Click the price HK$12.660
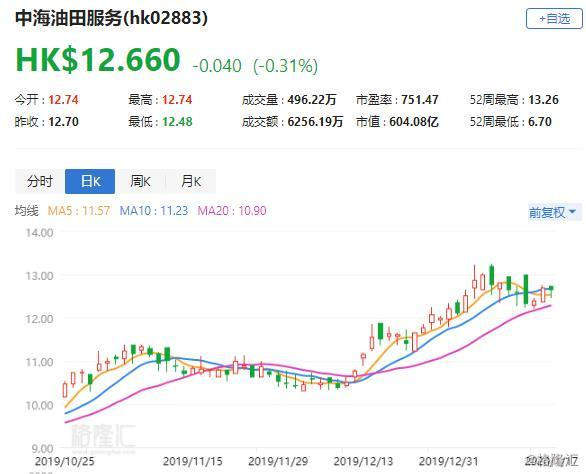Screen dimensions: 586x474 pos(98,60)
